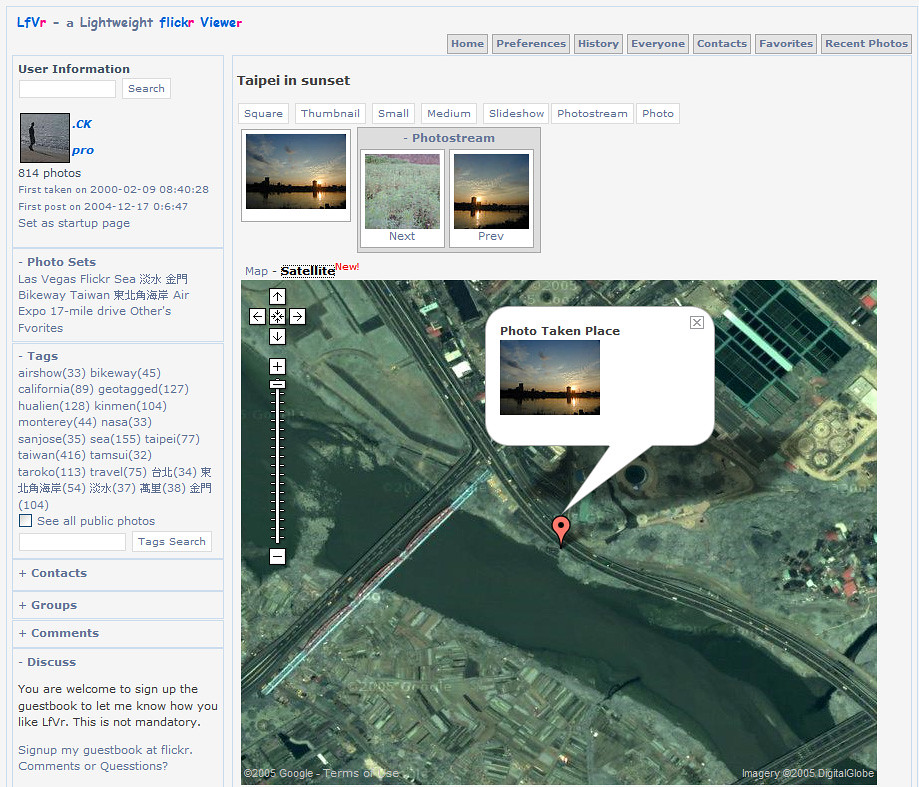Open the Recent Photos tab
The height and width of the screenshot is (787, 919).
click(866, 43)
